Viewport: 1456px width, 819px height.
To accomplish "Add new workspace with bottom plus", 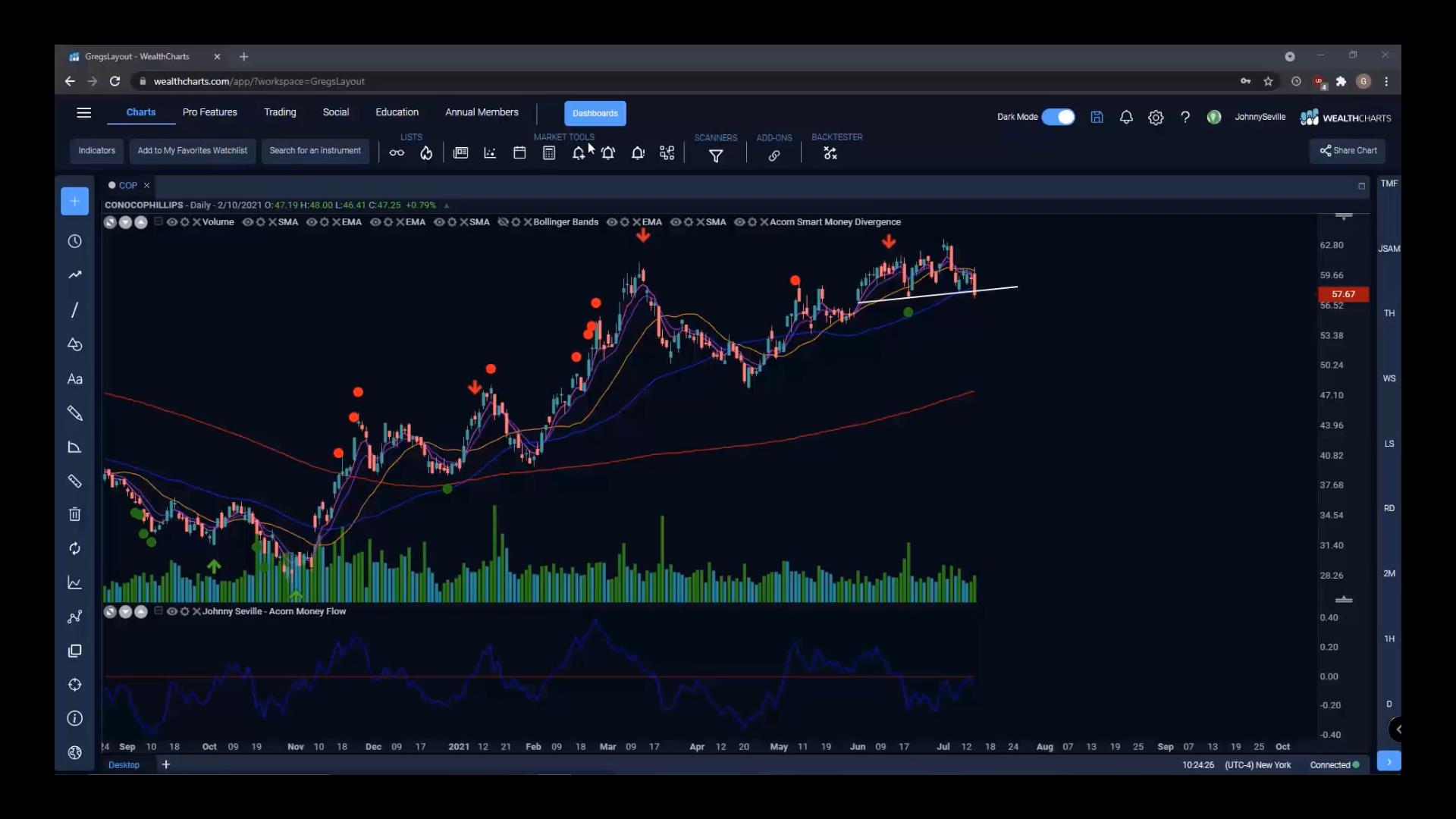I will coord(166,764).
